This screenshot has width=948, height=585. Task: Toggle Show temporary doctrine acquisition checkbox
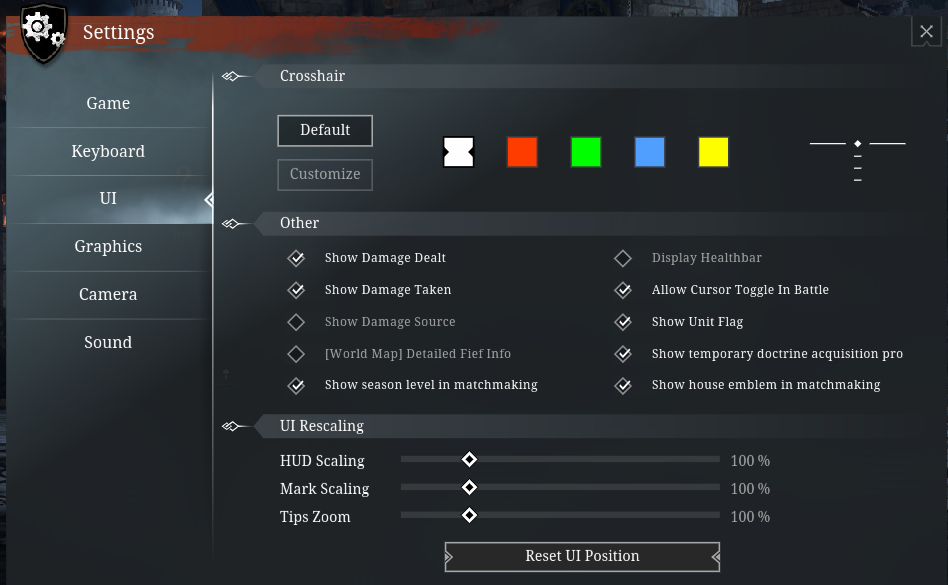click(623, 354)
